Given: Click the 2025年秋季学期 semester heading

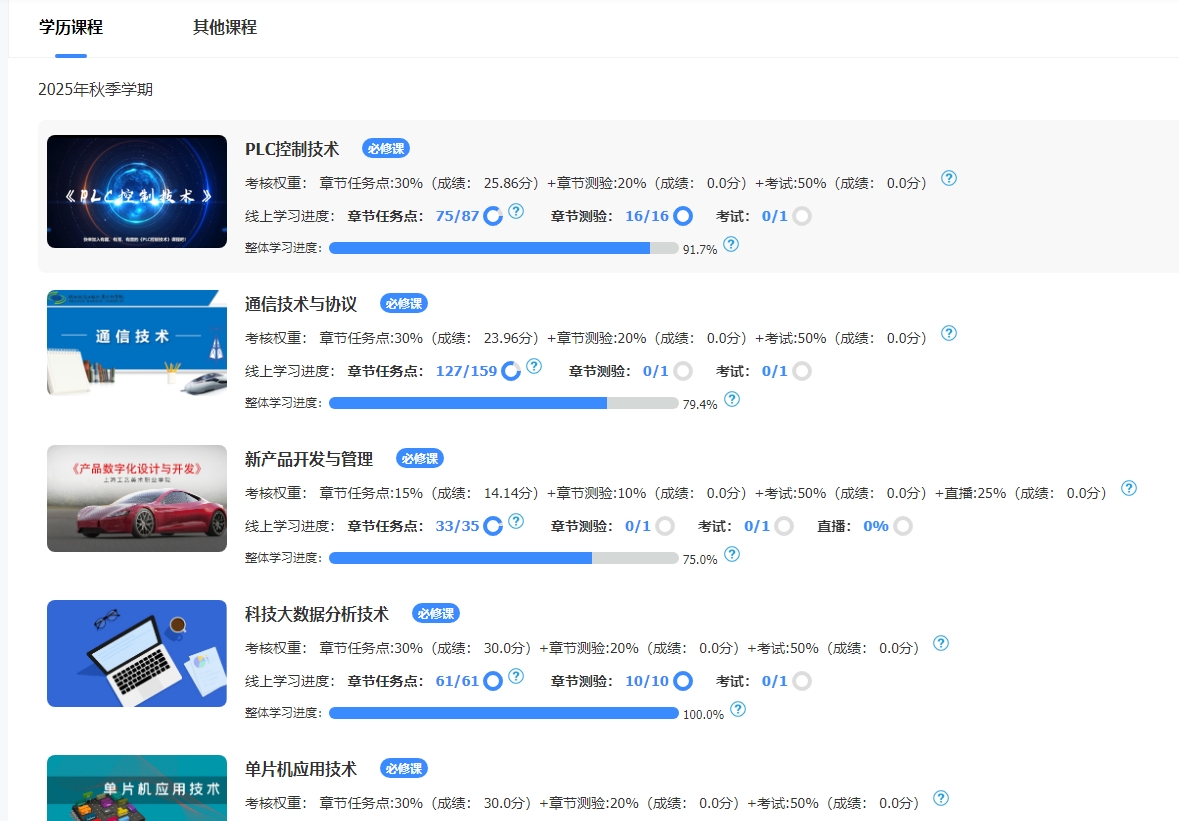Looking at the screenshot, I should point(95,89).
